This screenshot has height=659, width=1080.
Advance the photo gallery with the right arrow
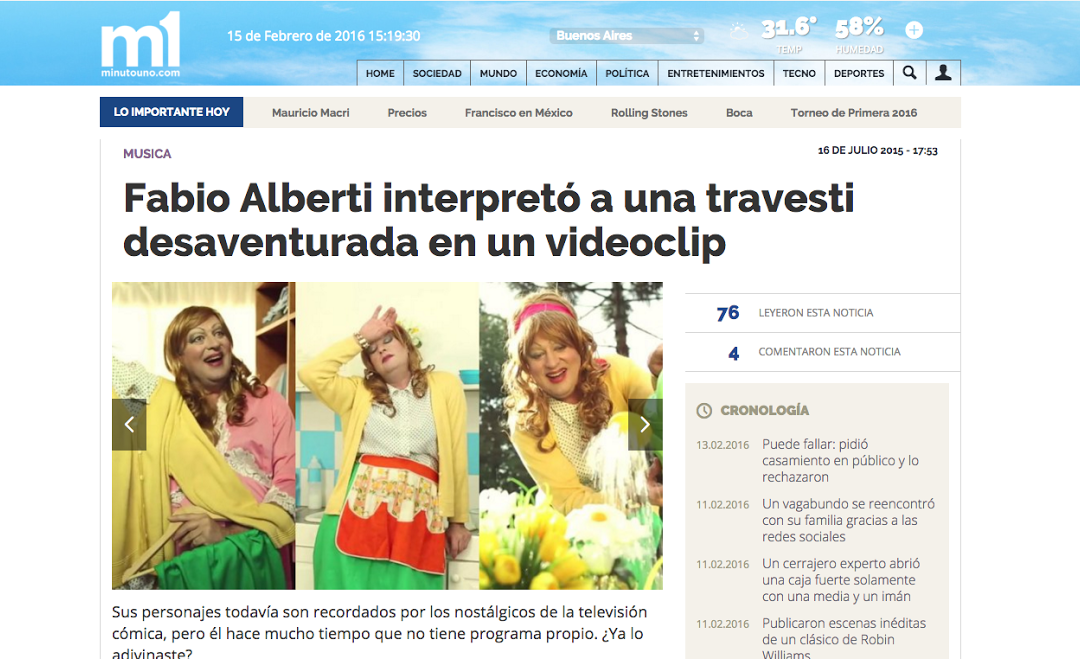(645, 424)
